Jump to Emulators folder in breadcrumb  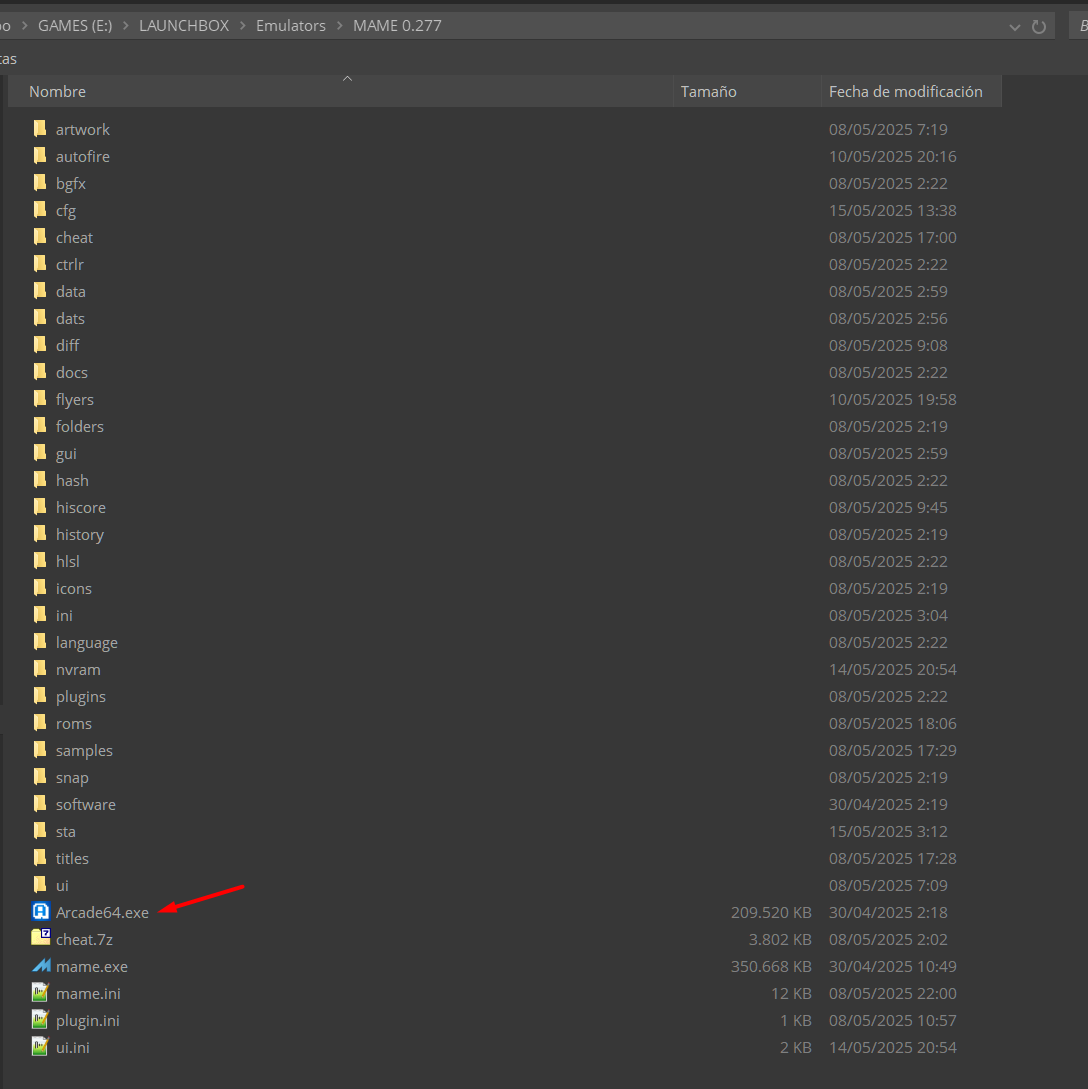point(291,26)
